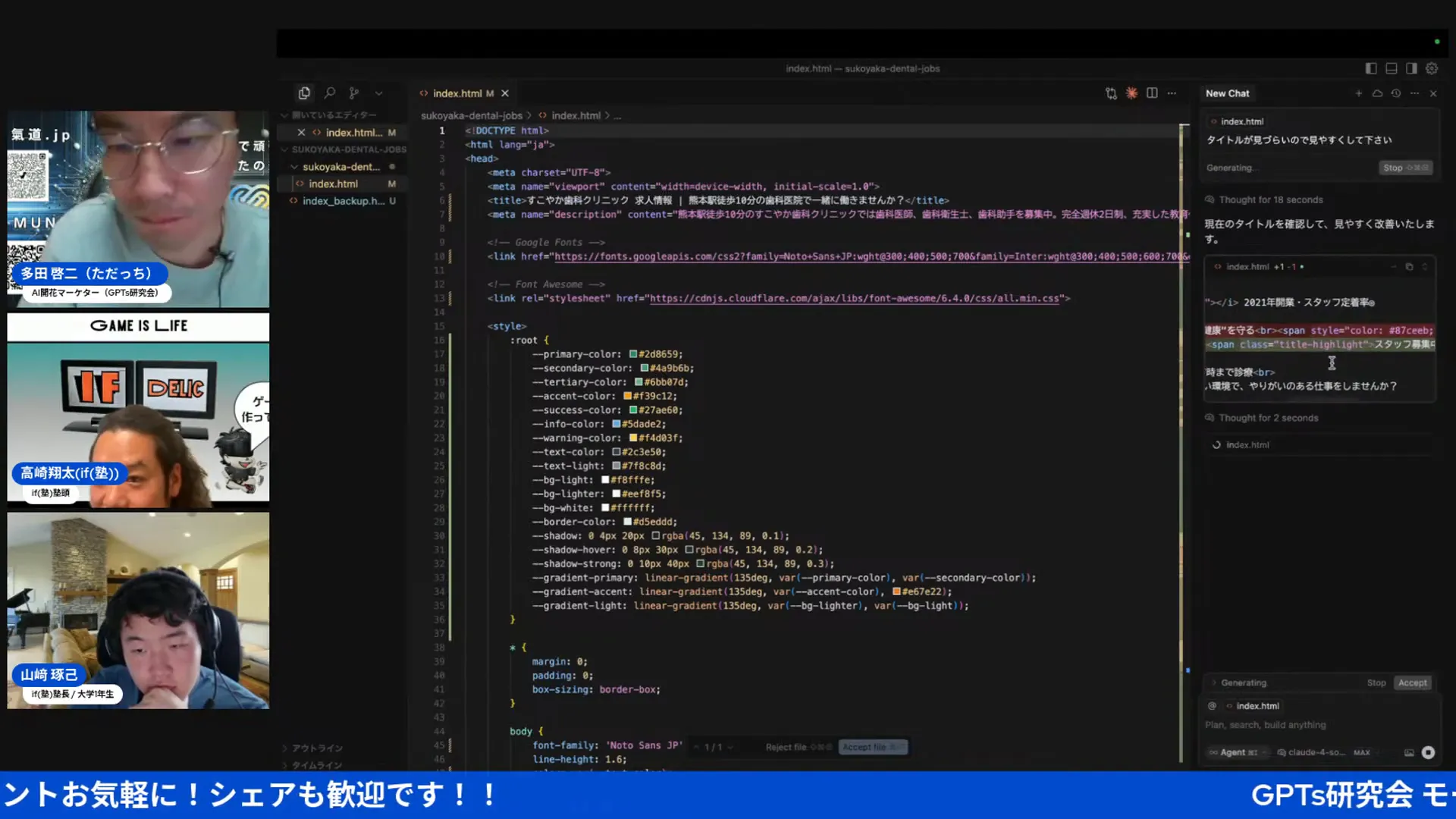Split the editor with split icon
Screen dimensions: 1456x819
pyautogui.click(x=1152, y=93)
